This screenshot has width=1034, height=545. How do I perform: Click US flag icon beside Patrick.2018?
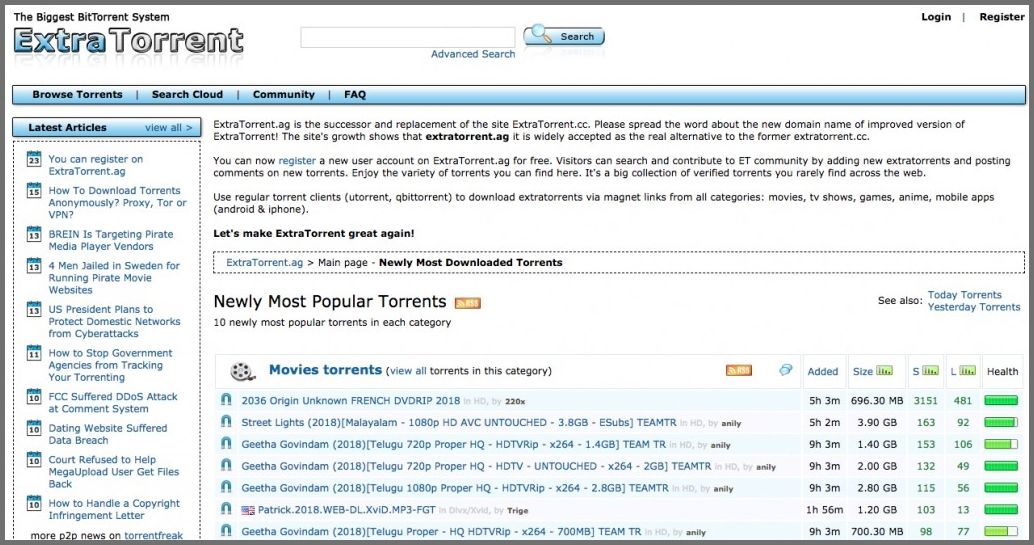tap(248, 510)
